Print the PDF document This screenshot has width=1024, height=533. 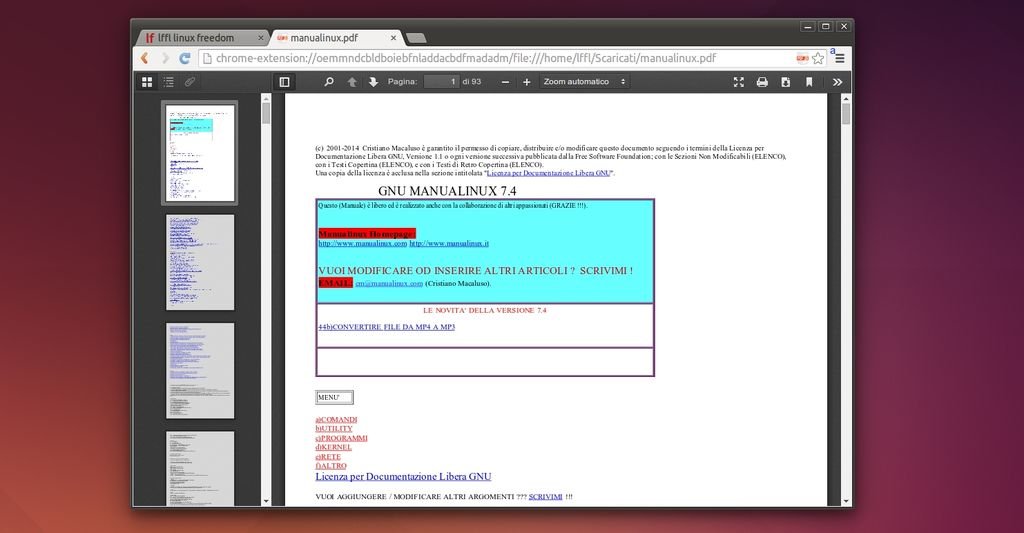(x=762, y=82)
